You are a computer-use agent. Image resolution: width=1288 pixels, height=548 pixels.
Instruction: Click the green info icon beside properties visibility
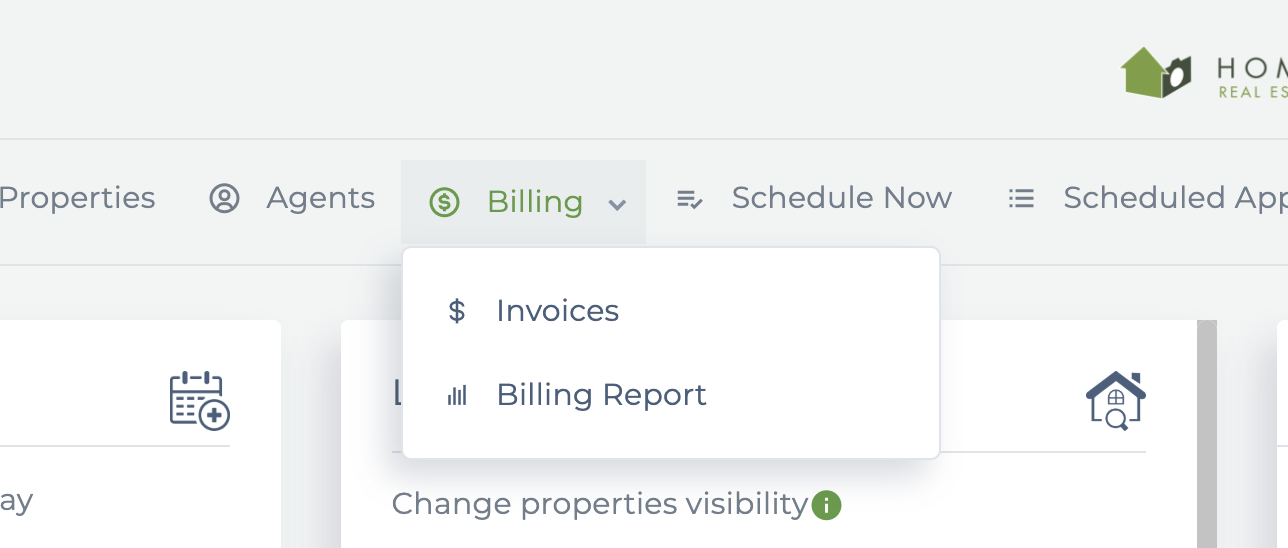(x=826, y=505)
